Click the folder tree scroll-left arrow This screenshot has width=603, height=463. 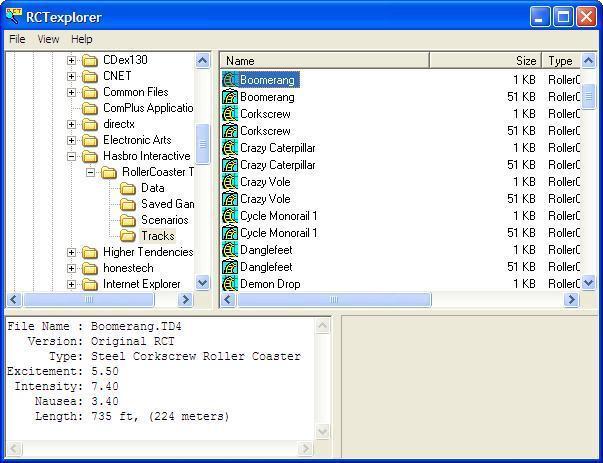(14, 299)
